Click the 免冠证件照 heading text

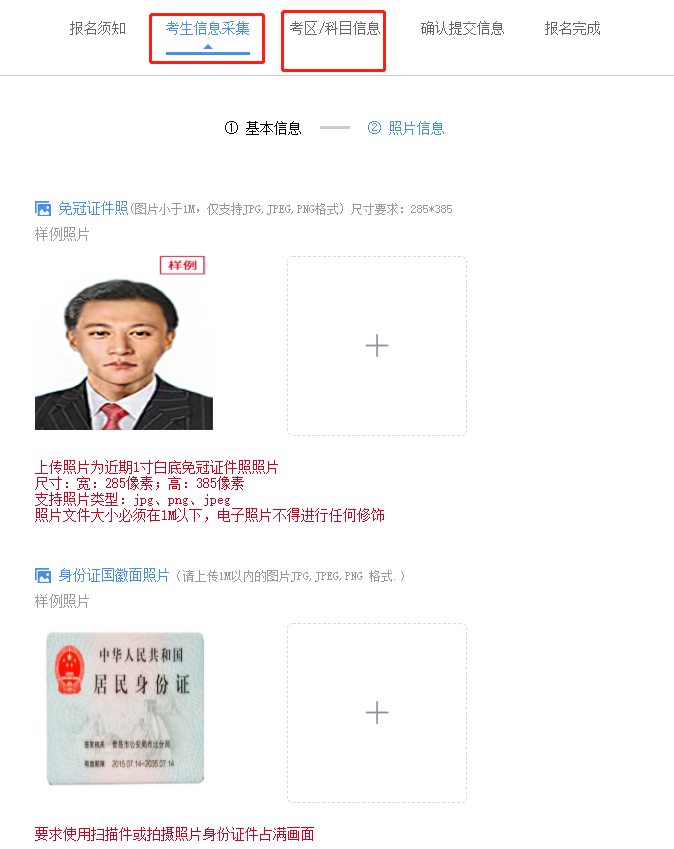click(93, 208)
